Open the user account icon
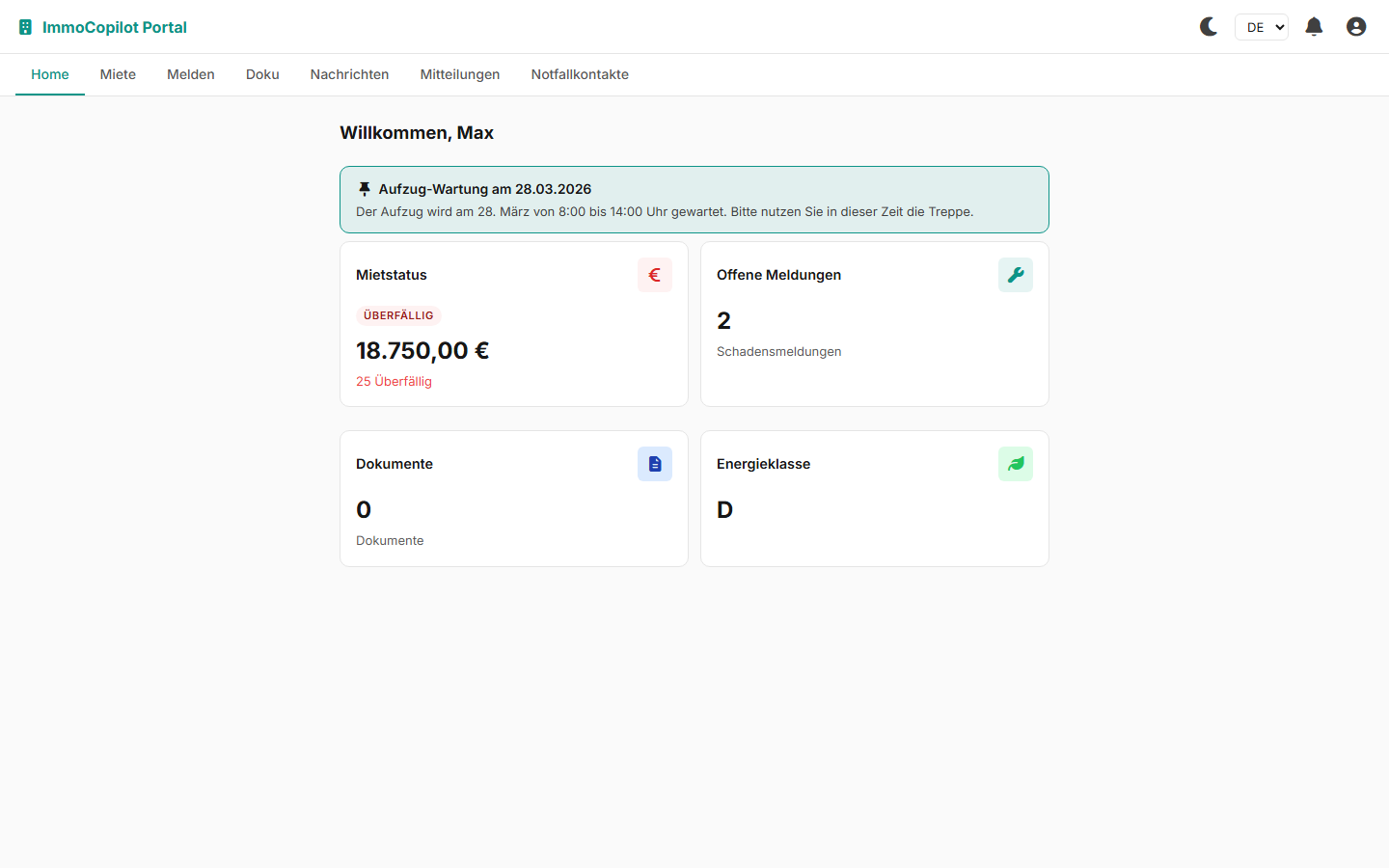 click(x=1356, y=26)
